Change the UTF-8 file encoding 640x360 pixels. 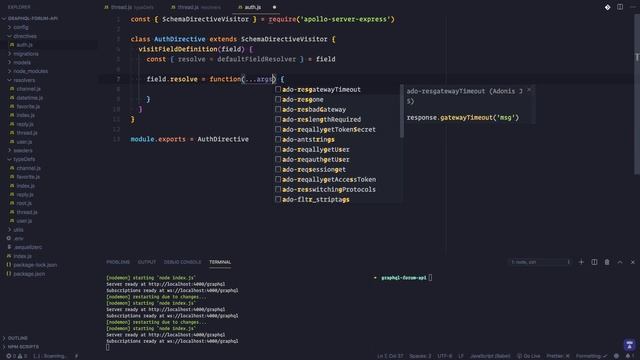click(444, 356)
